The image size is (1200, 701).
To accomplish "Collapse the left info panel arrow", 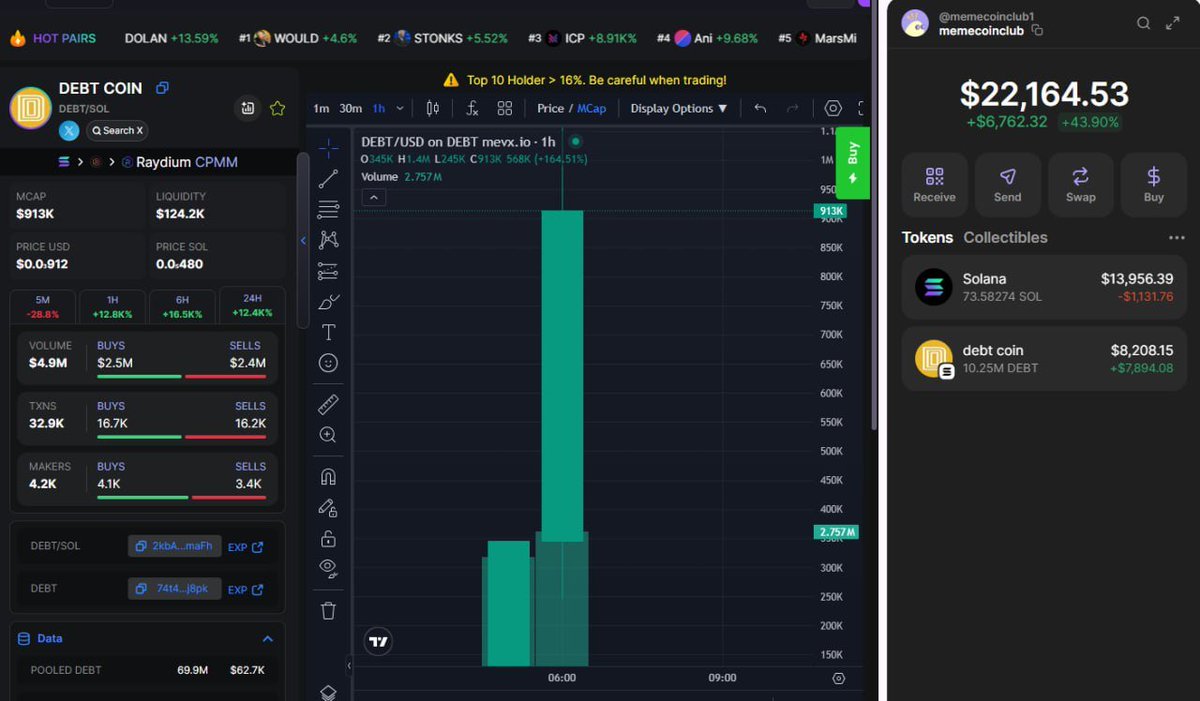I will [303, 240].
